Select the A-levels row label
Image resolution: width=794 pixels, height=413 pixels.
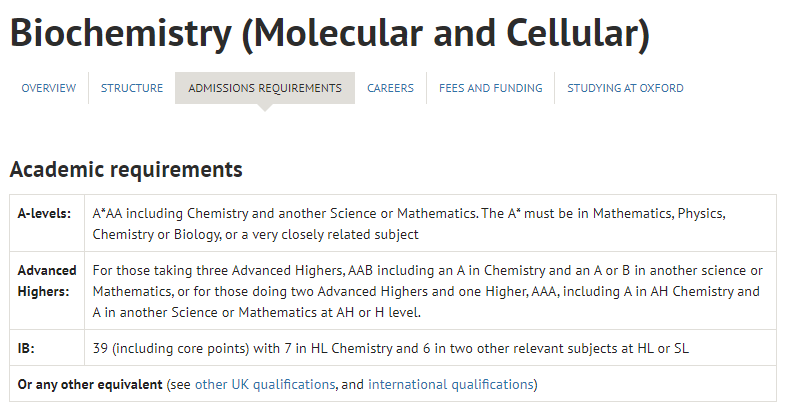[45, 214]
